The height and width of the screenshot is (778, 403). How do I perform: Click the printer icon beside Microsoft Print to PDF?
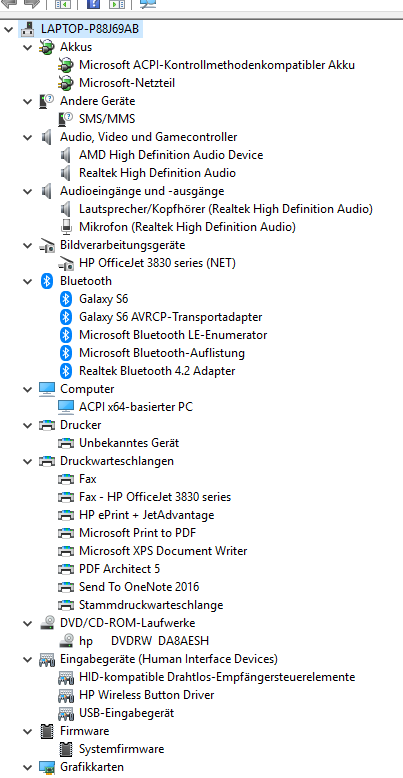(x=66, y=533)
